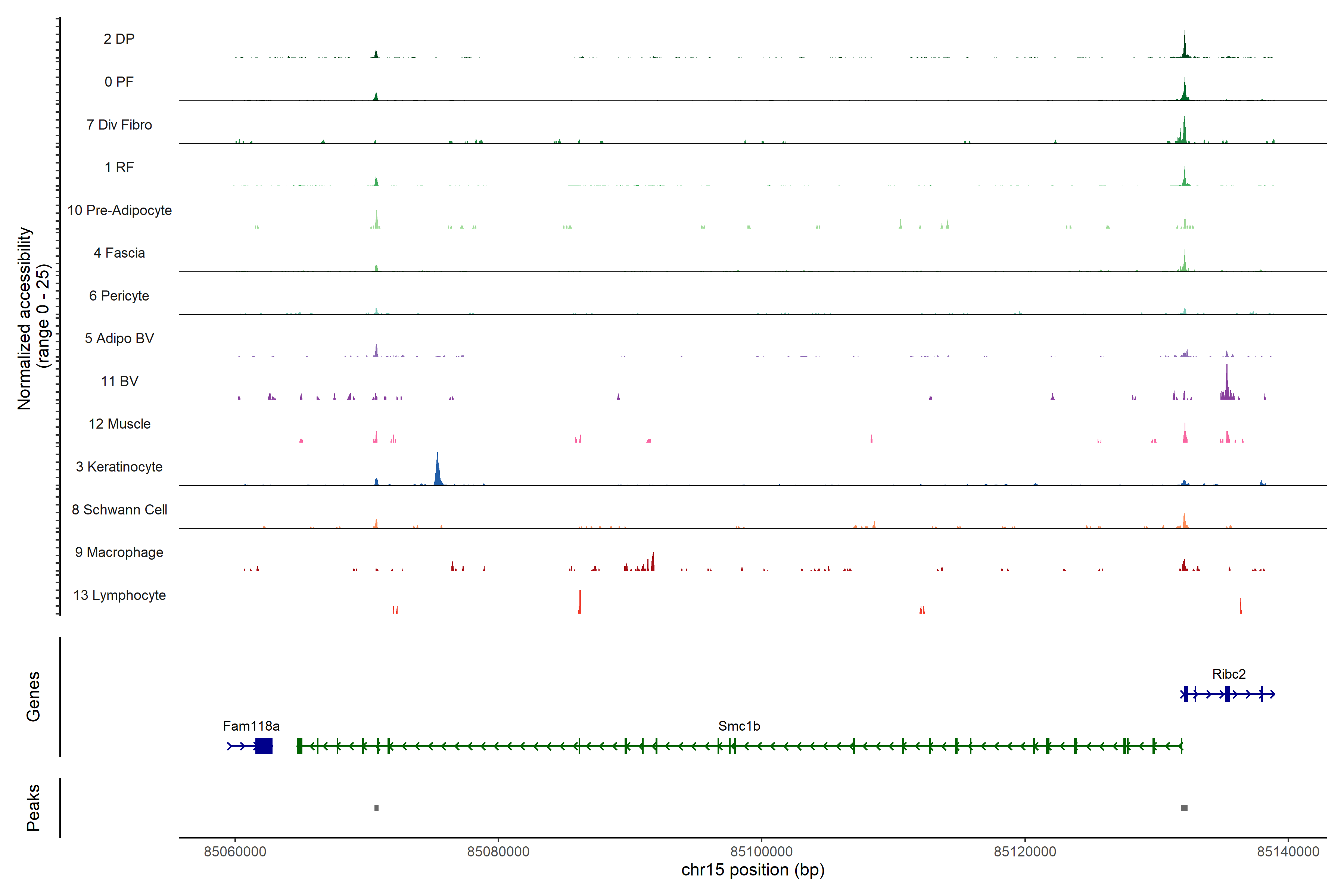Click the Fam118a gene name label

click(251, 726)
